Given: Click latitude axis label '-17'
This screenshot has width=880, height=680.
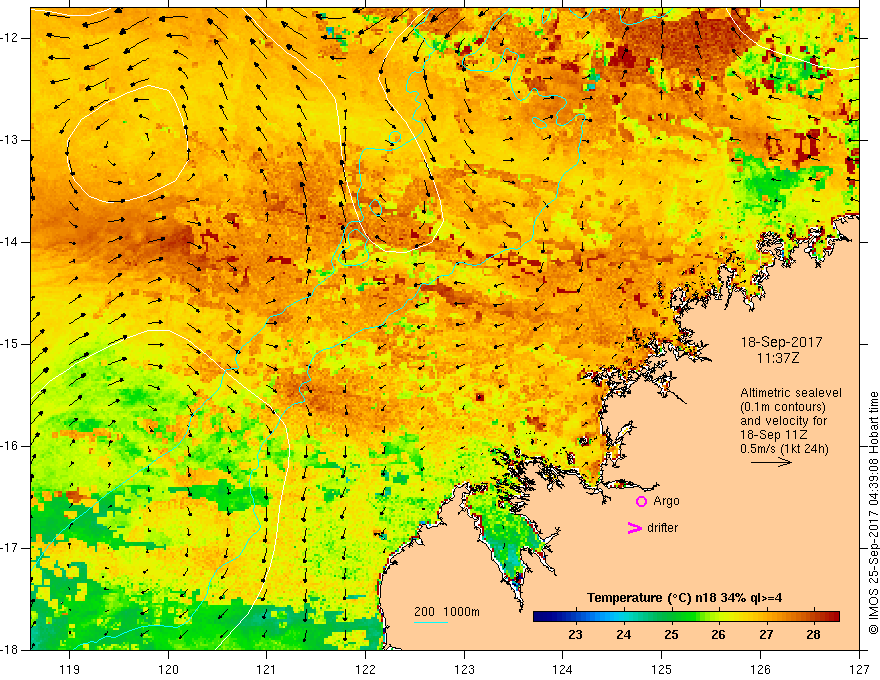Looking at the screenshot, I should [x=10, y=548].
